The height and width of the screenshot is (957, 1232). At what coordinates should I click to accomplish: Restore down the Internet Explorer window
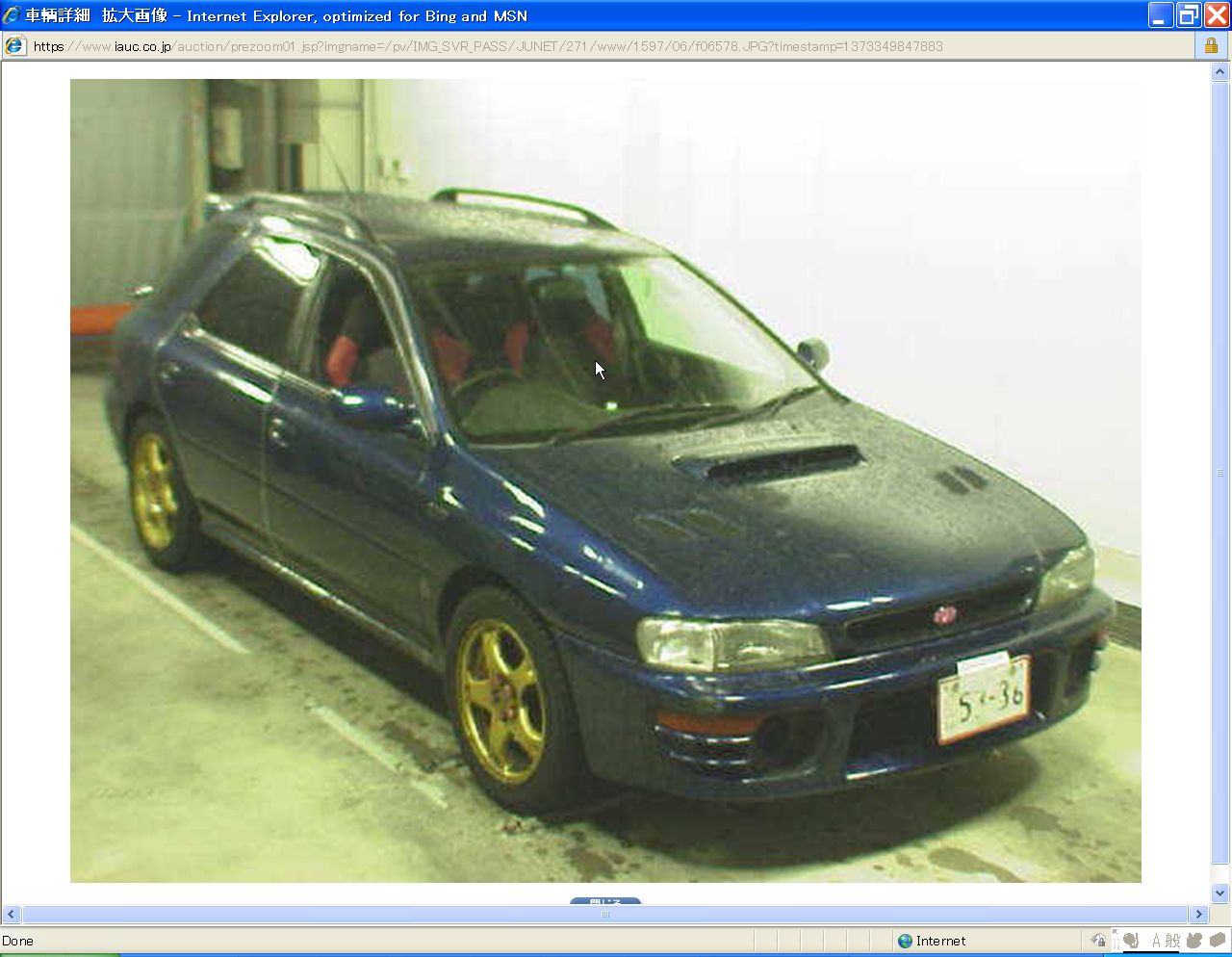click(x=1189, y=15)
